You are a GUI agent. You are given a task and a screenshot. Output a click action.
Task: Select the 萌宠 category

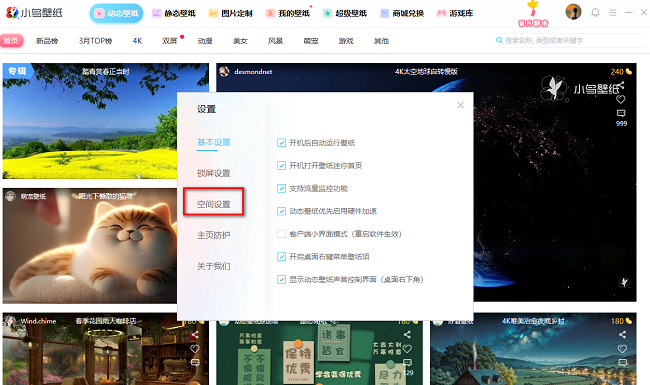310,41
